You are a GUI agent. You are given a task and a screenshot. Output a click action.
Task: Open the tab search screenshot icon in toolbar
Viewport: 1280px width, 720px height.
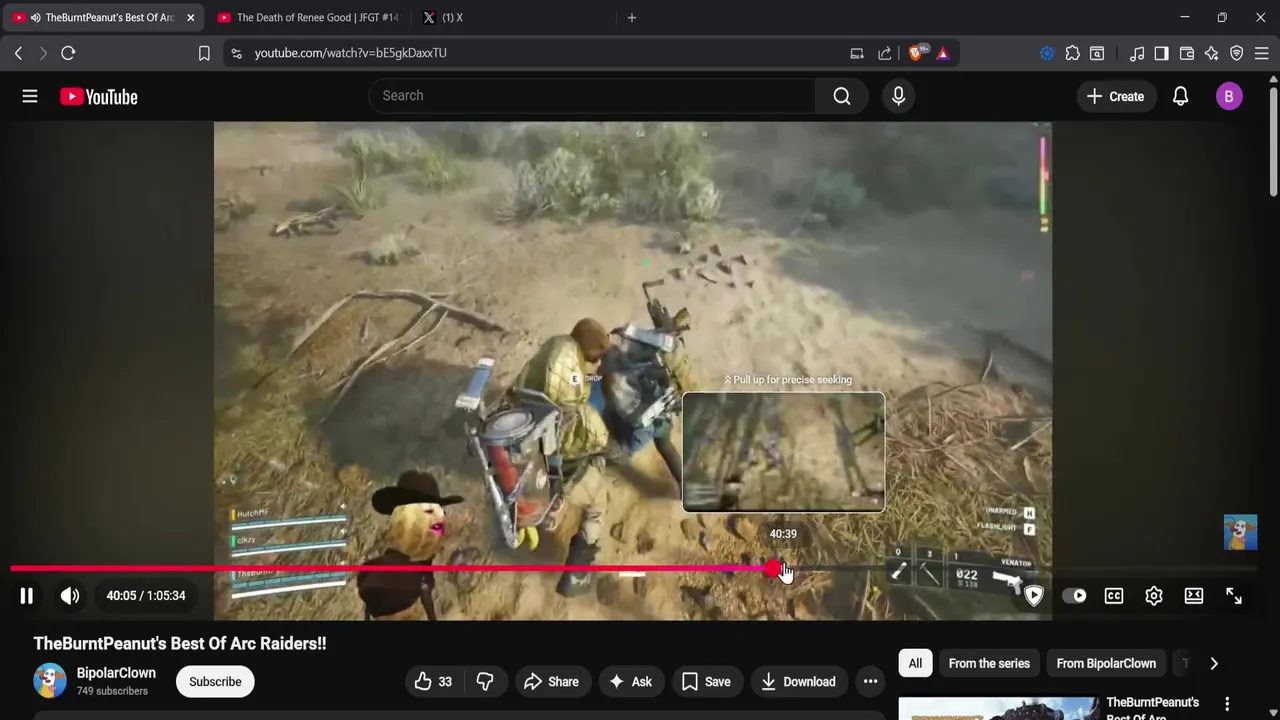click(x=1097, y=53)
